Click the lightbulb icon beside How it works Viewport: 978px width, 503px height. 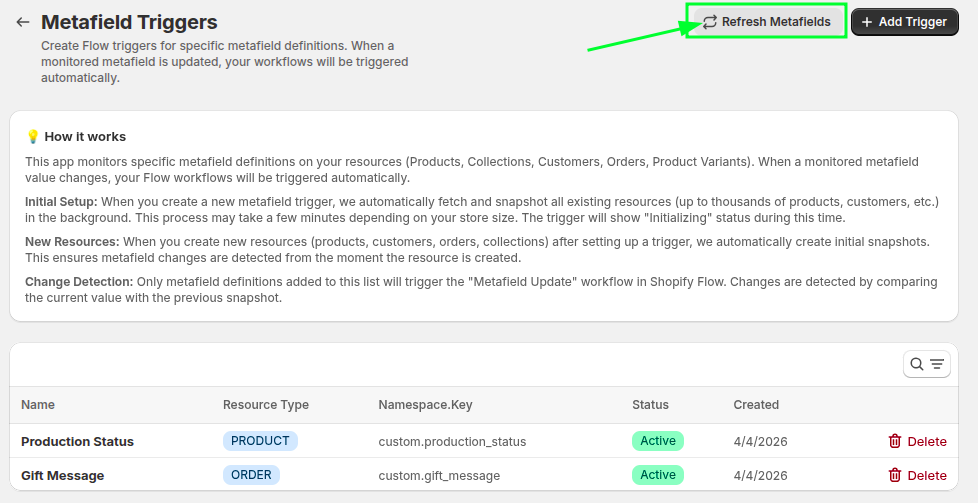(32, 137)
